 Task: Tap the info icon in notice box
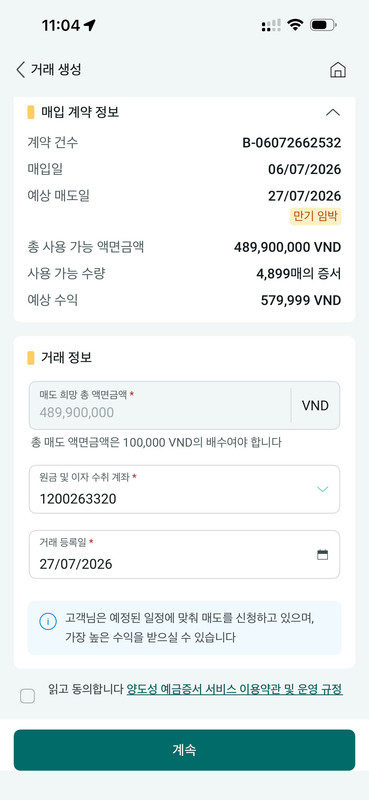tap(48, 621)
